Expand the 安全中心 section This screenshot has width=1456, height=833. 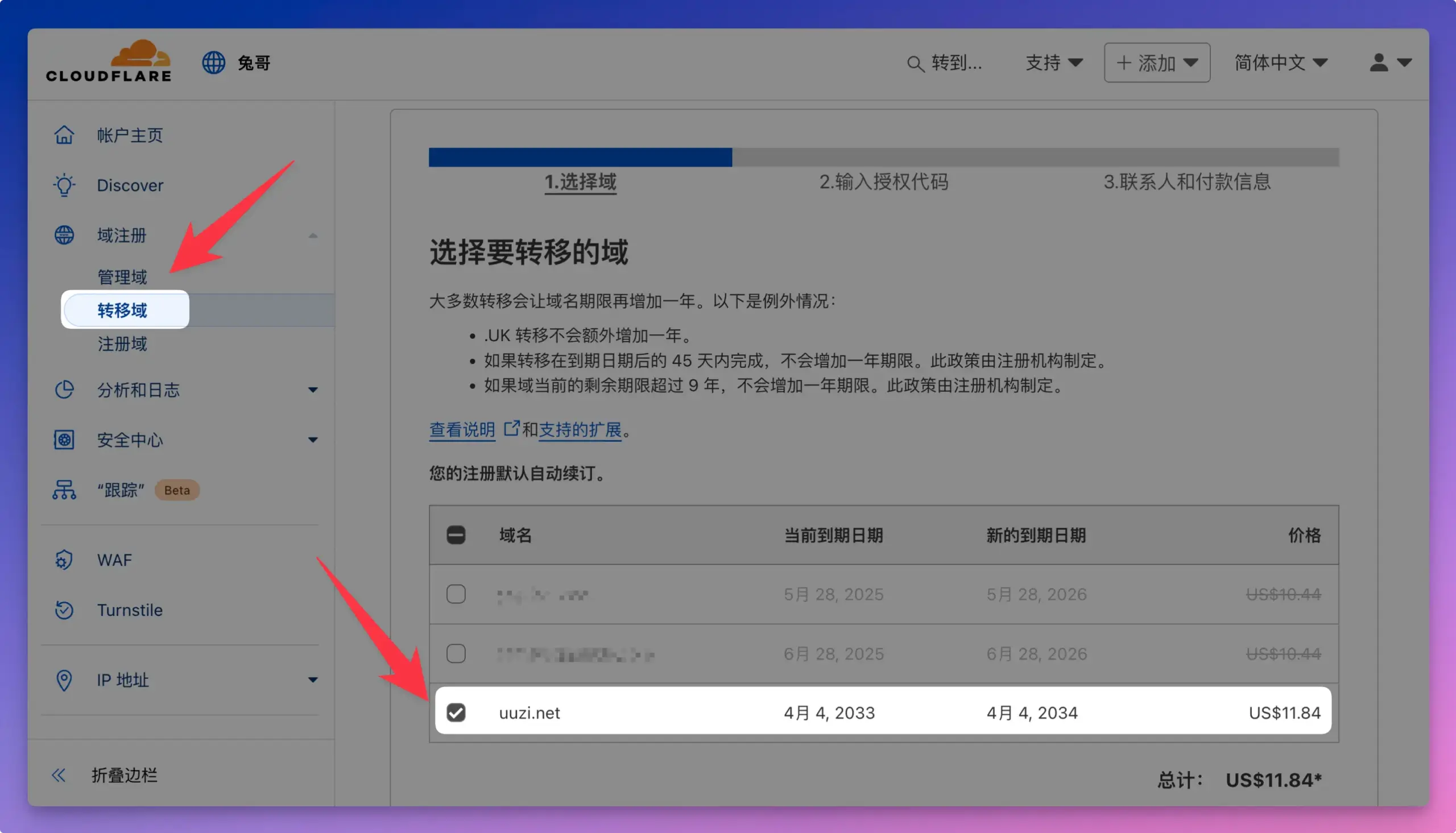(x=313, y=440)
